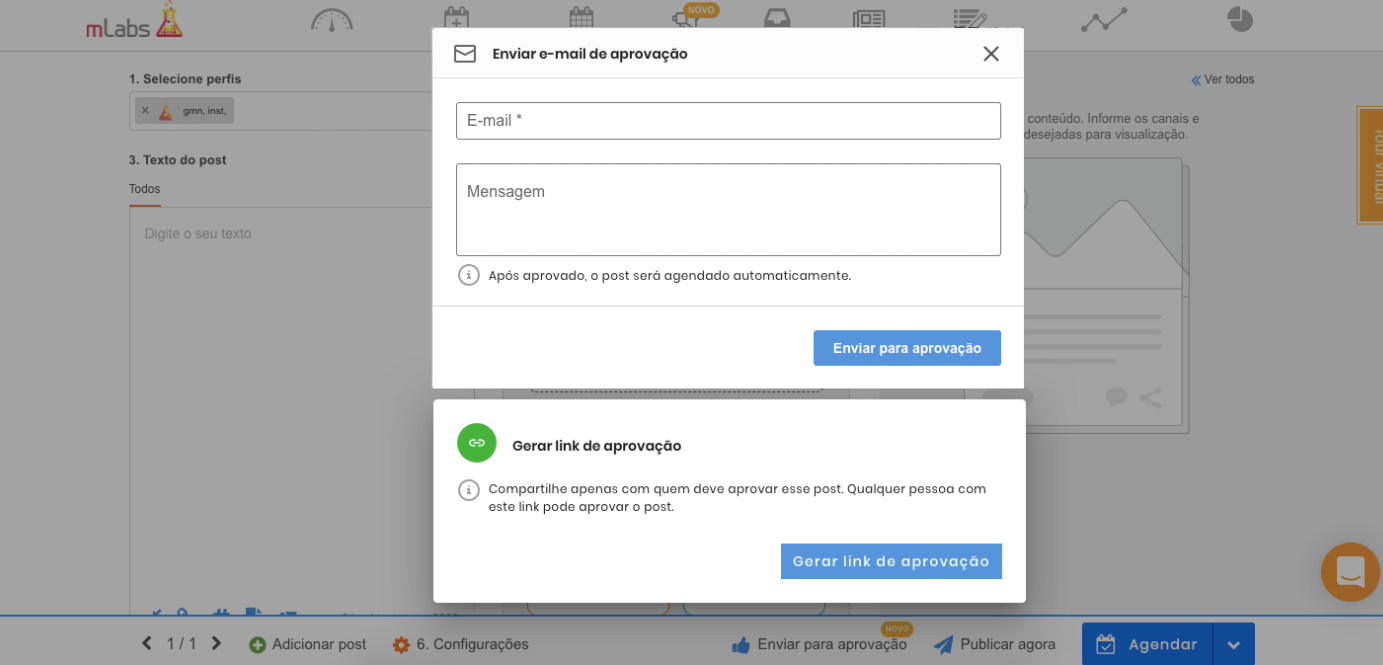Open the inbox tray icon
Image resolution: width=1383 pixels, height=665 pixels.
[777, 19]
